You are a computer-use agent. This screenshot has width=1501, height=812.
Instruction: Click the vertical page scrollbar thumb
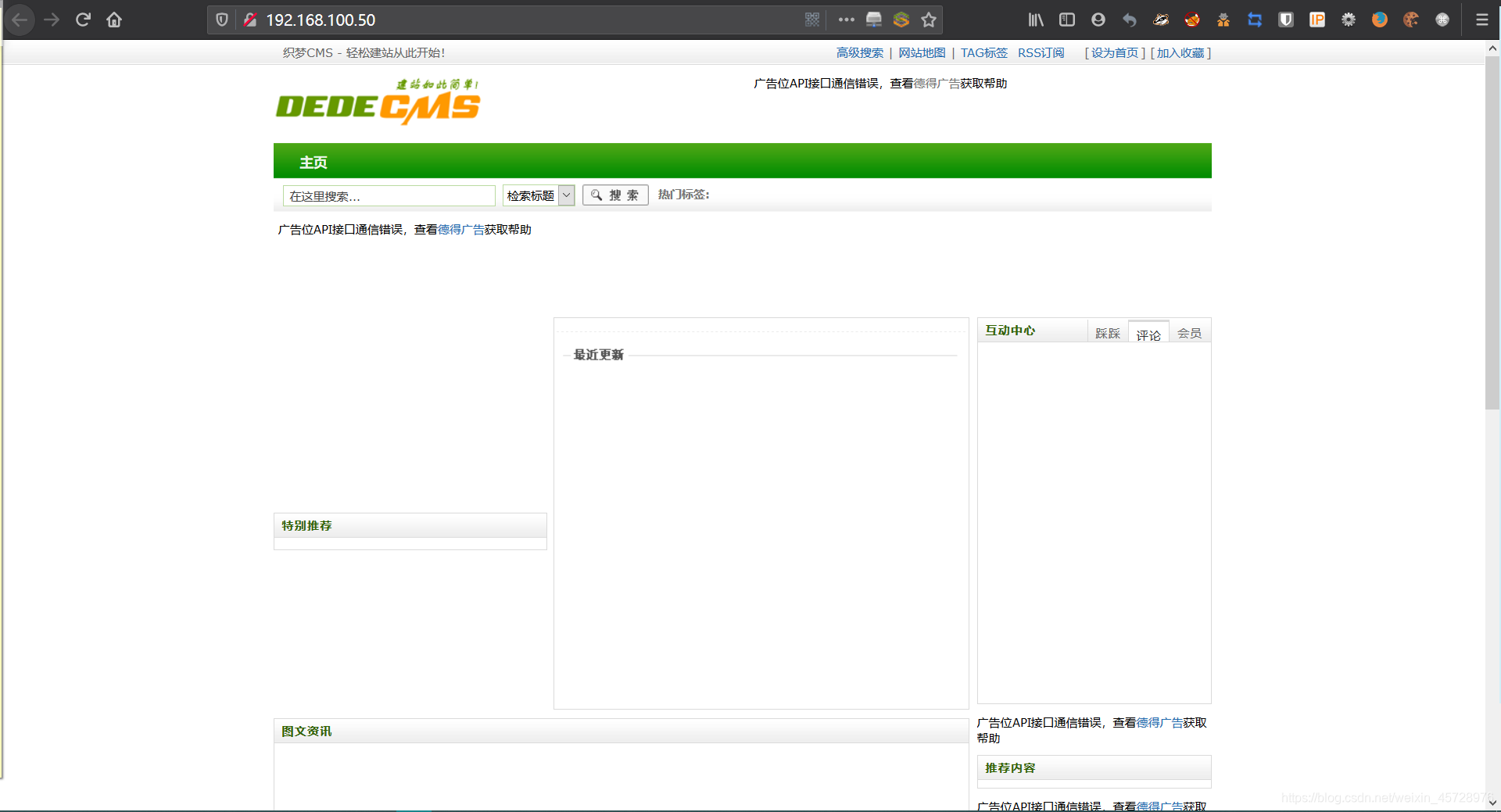pyautogui.click(x=1492, y=232)
